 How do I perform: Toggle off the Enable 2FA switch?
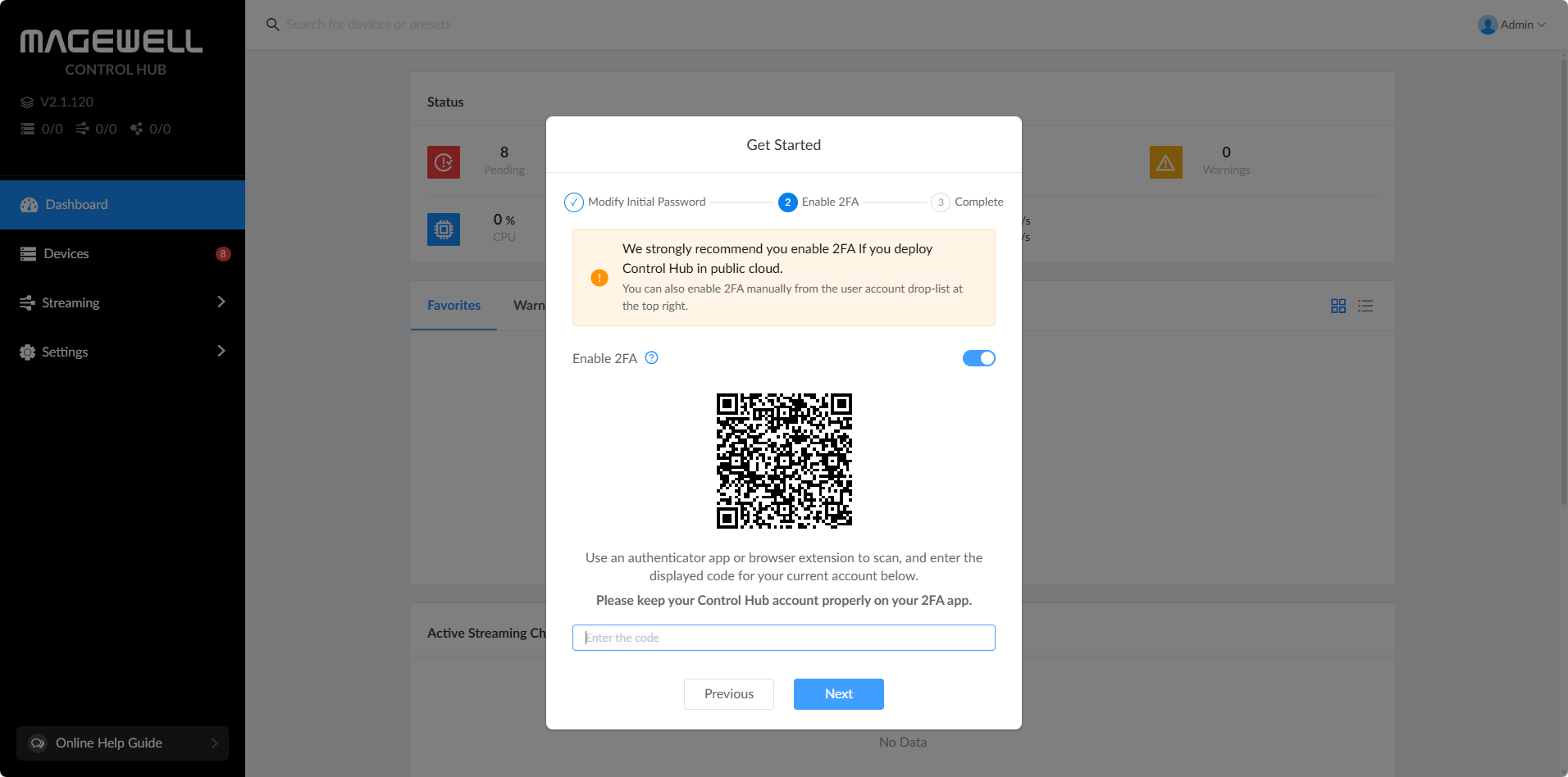(x=979, y=358)
